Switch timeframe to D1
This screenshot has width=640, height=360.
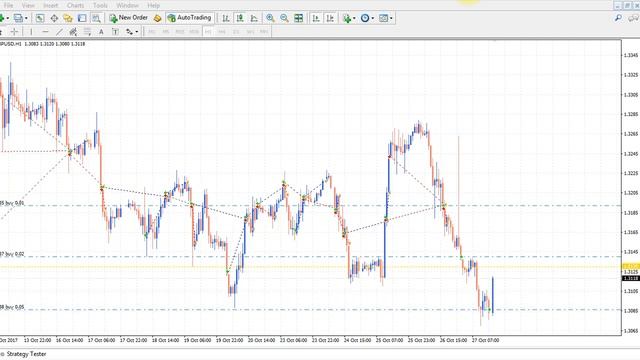(x=236, y=31)
